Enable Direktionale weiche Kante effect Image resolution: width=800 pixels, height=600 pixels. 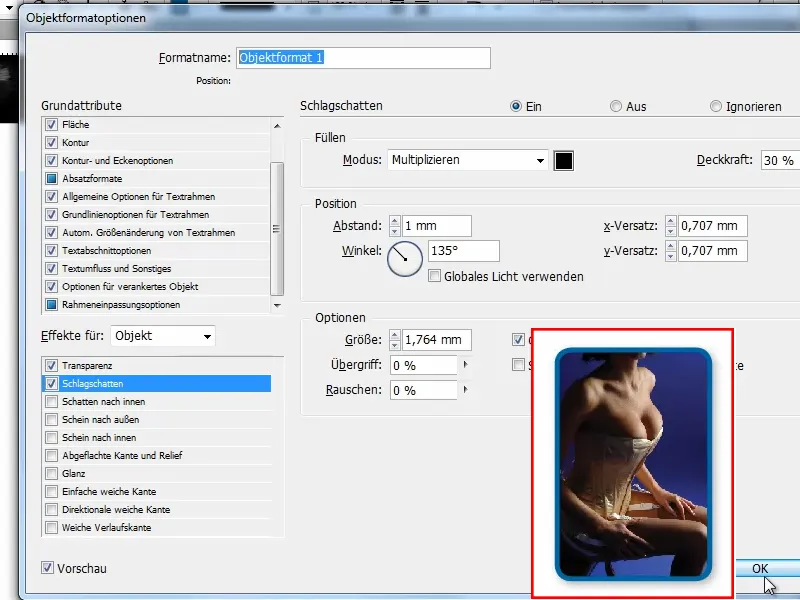(x=51, y=509)
